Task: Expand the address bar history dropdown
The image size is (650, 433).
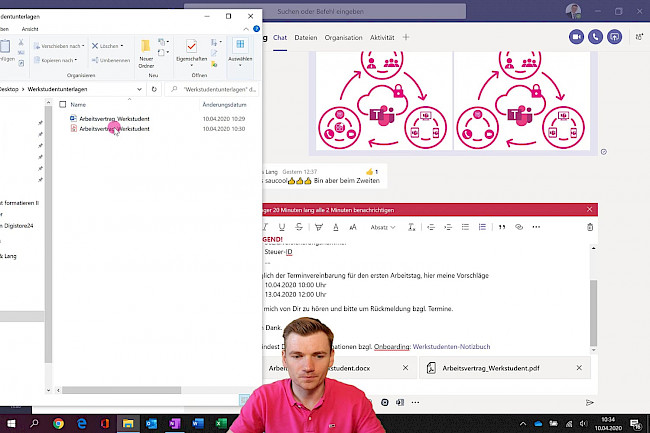Action: point(139,89)
